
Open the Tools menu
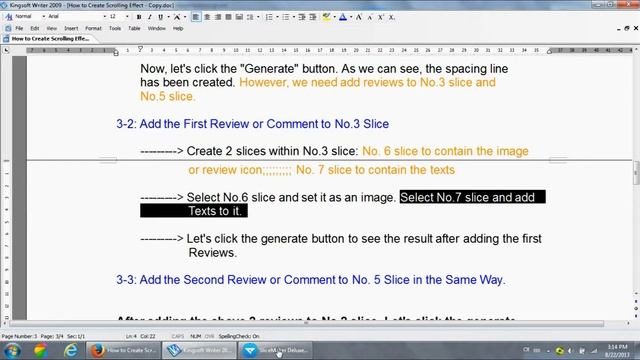(115, 29)
